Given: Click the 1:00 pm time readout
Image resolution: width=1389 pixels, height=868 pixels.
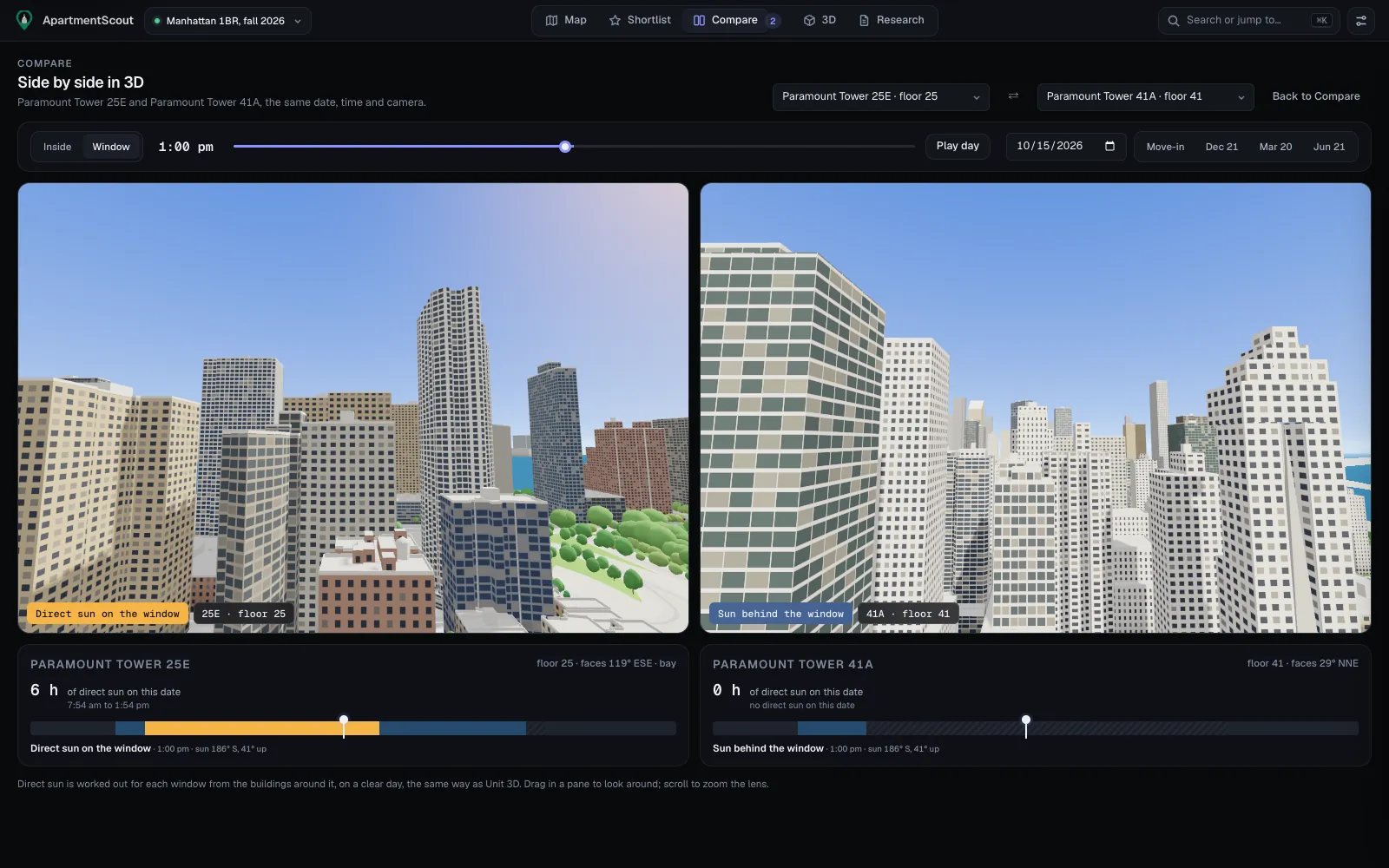Looking at the screenshot, I should [186, 147].
